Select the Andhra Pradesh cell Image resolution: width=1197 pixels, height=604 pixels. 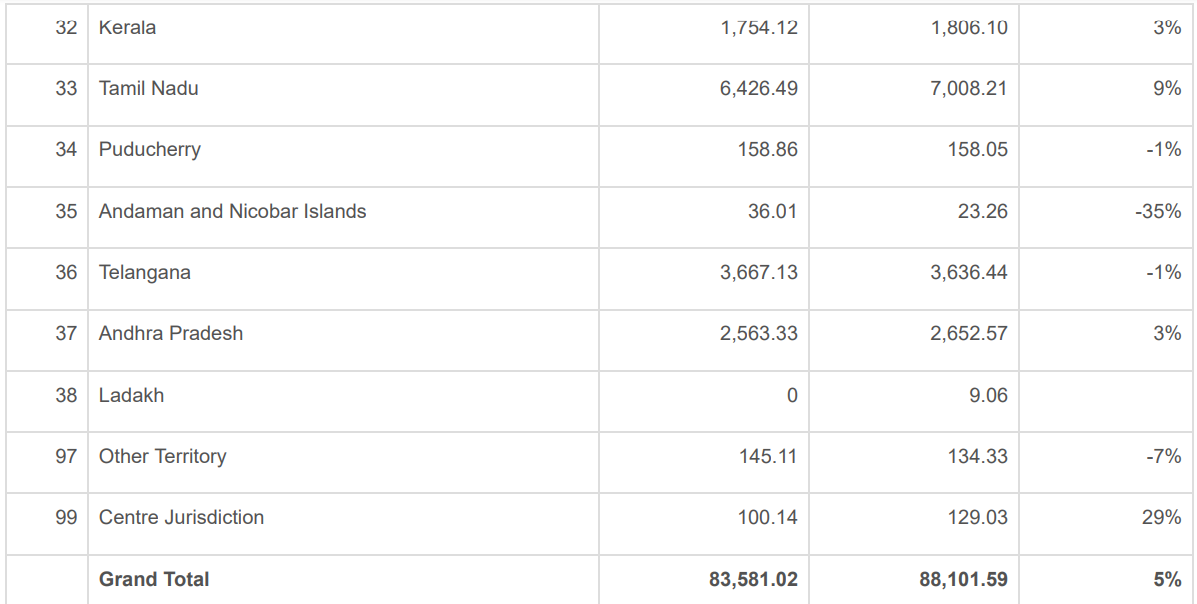[x=171, y=333]
